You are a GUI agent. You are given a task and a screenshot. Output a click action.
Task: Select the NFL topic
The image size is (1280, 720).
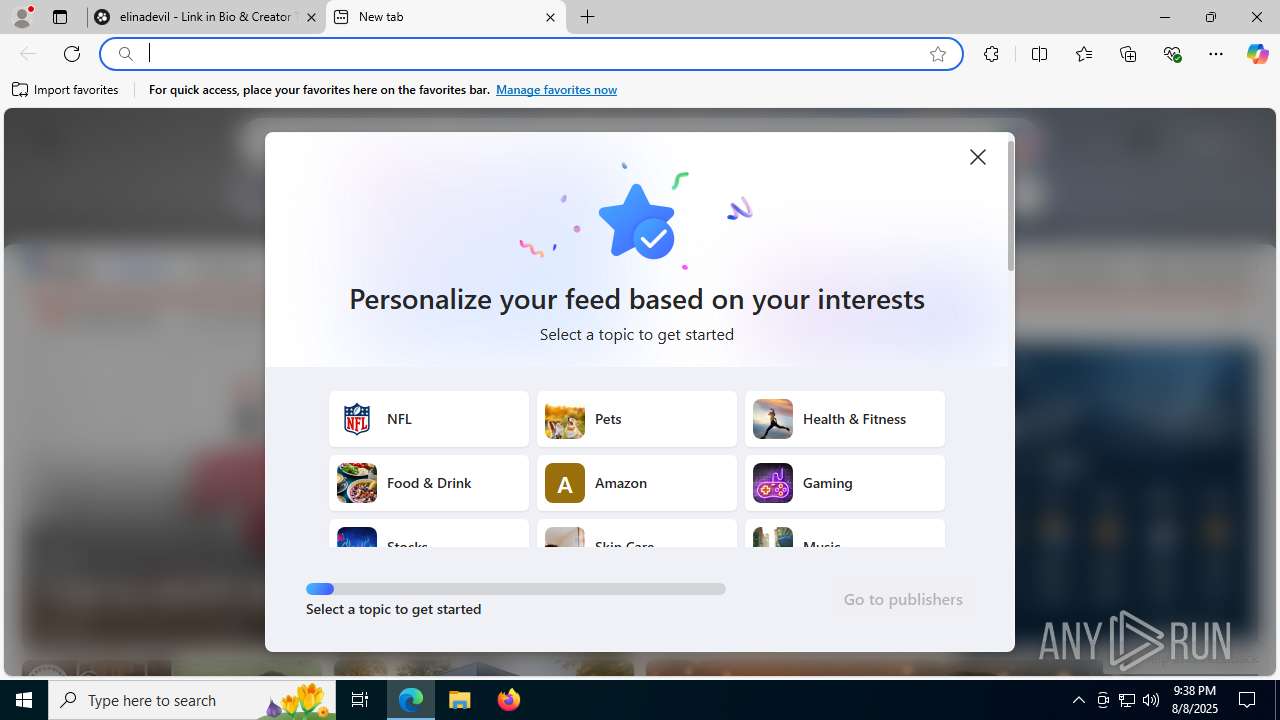[x=429, y=419]
